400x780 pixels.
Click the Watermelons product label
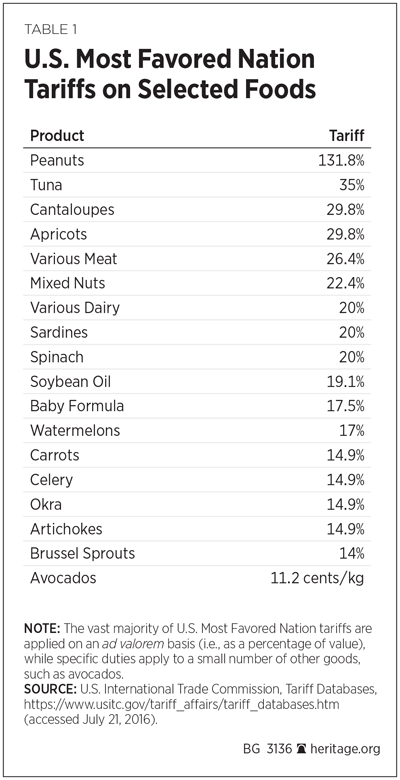(75, 430)
